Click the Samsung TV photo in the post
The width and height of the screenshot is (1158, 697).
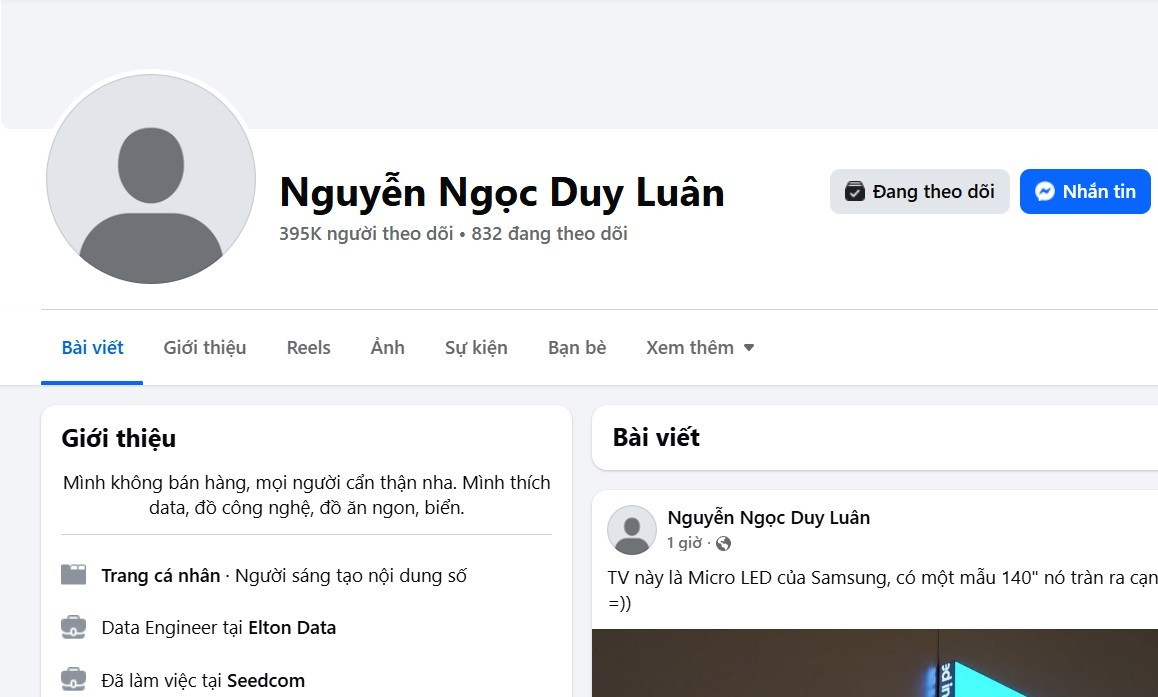point(875,663)
